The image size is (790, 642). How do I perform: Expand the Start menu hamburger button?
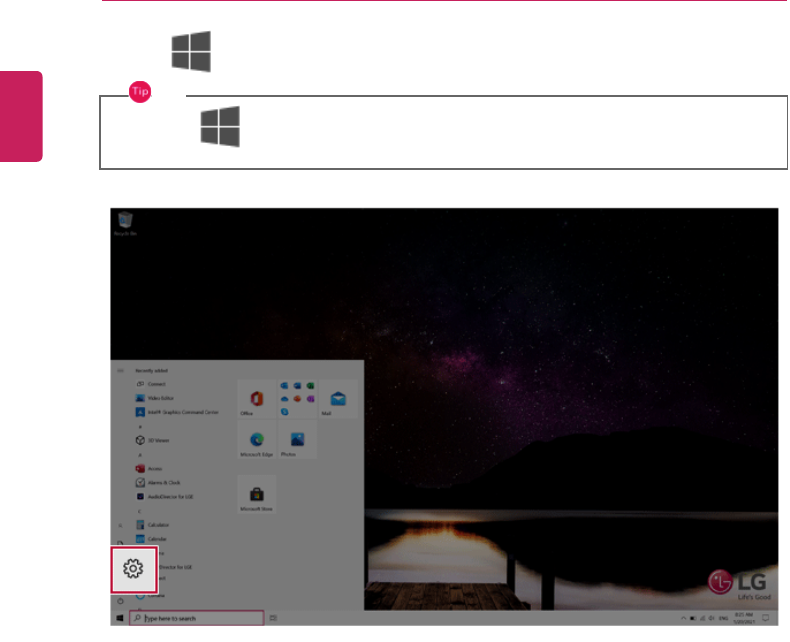120,371
